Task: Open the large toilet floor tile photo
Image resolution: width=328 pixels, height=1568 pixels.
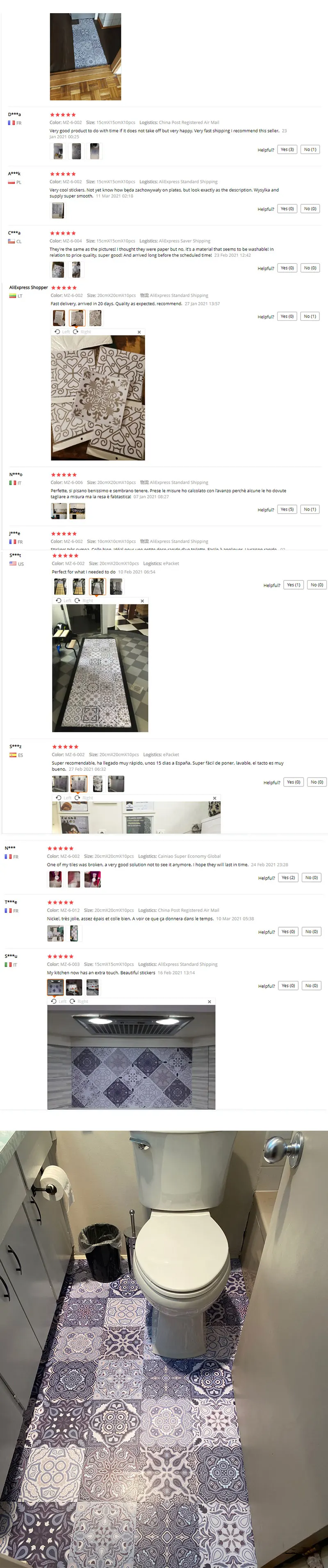Action: click(164, 1349)
